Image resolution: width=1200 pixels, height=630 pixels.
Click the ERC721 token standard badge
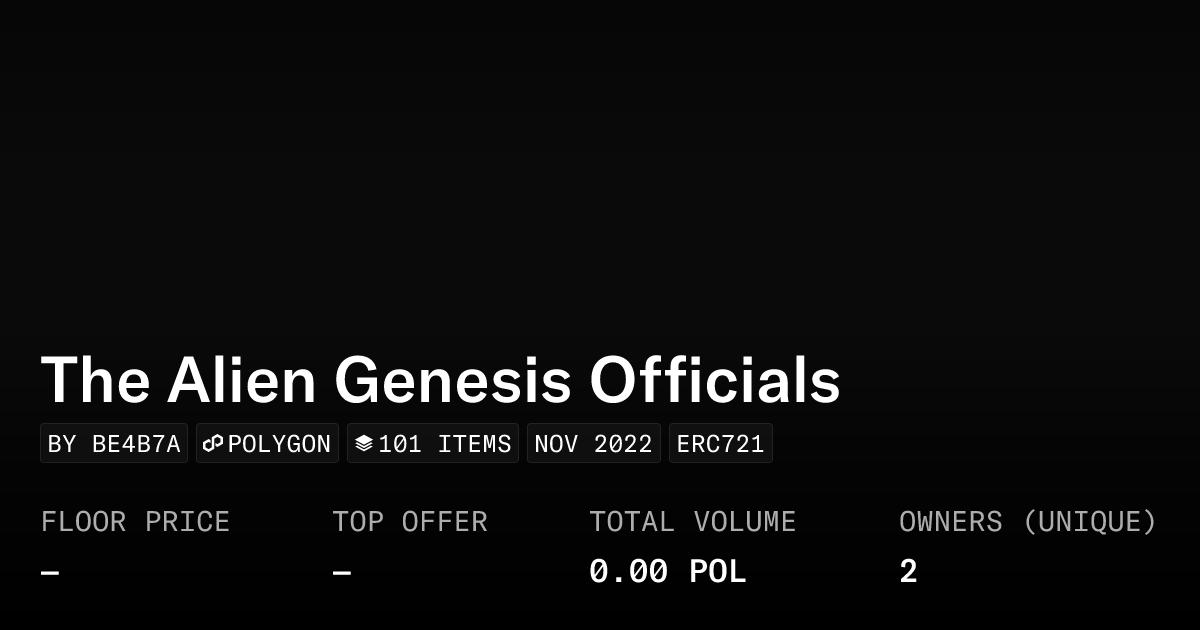[720, 444]
